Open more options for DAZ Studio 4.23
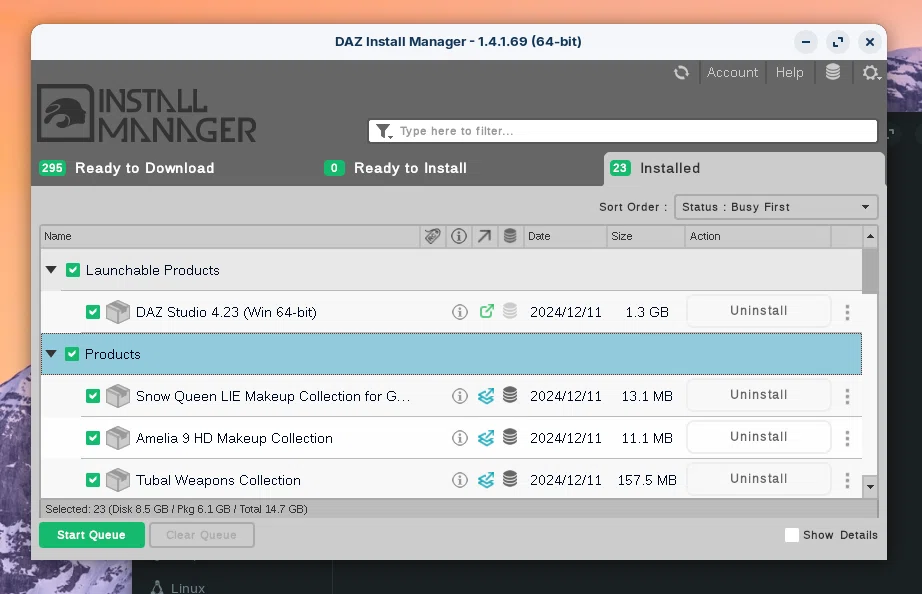Screen dimensions: 922x594 click(847, 312)
